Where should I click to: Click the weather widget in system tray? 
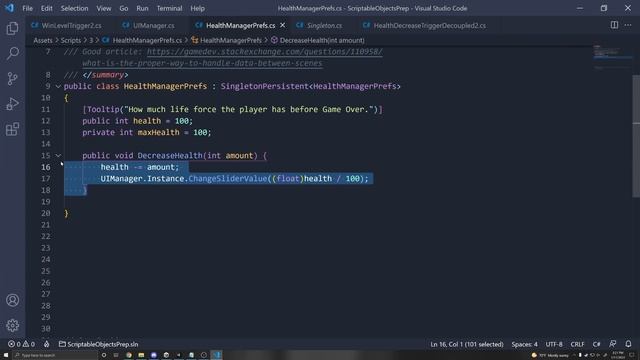tap(549, 355)
